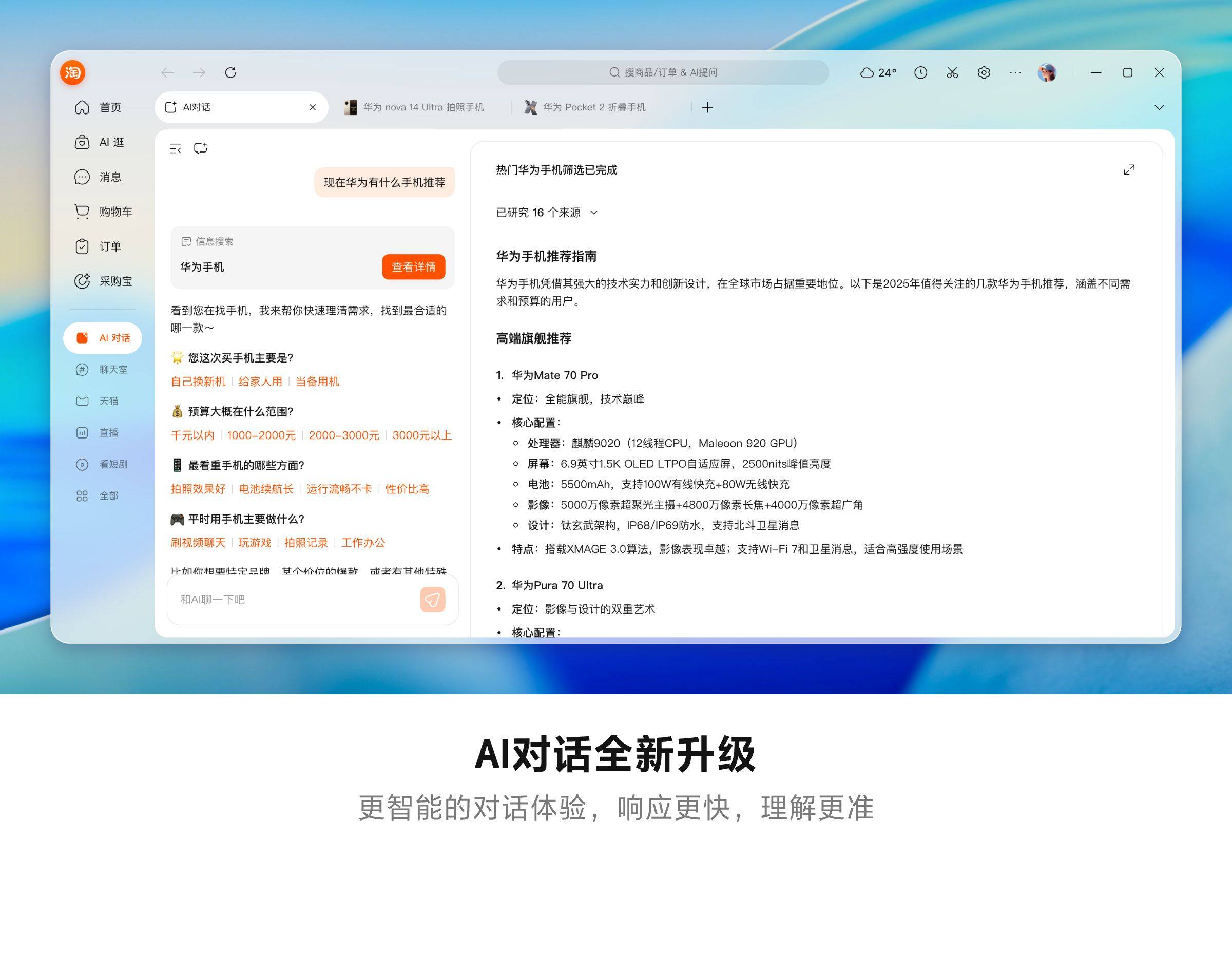Click the 查看详情 details button
Screen dimensions: 1232x953
(413, 267)
